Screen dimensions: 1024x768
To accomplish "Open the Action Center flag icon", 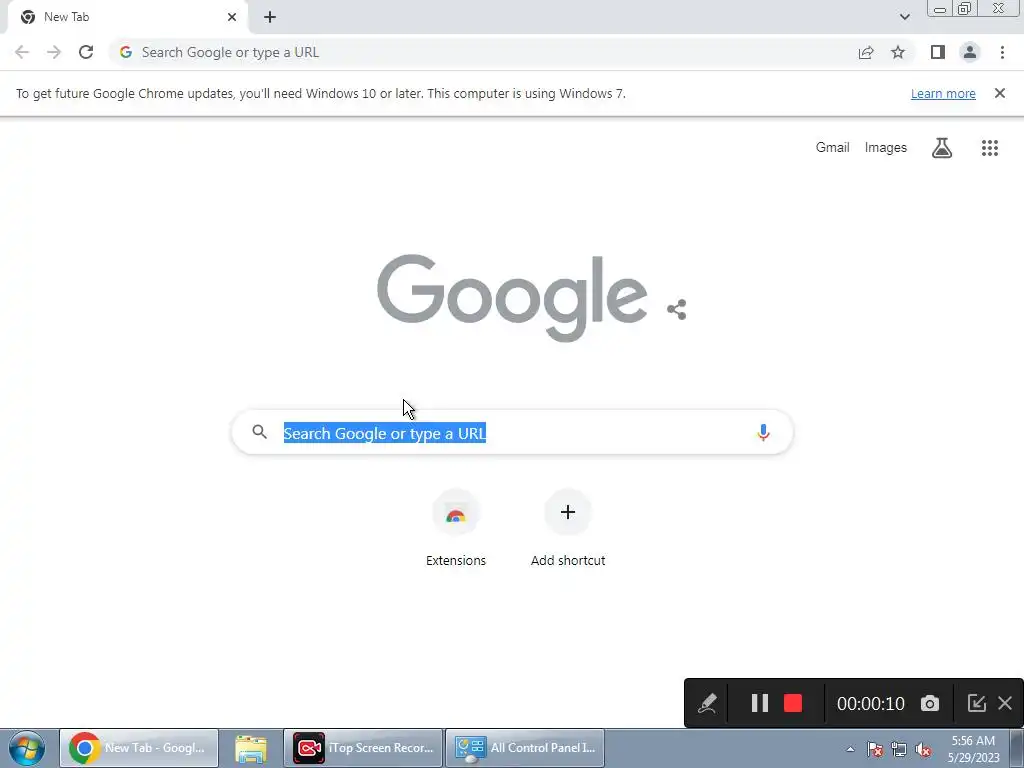I will pos(874,750).
